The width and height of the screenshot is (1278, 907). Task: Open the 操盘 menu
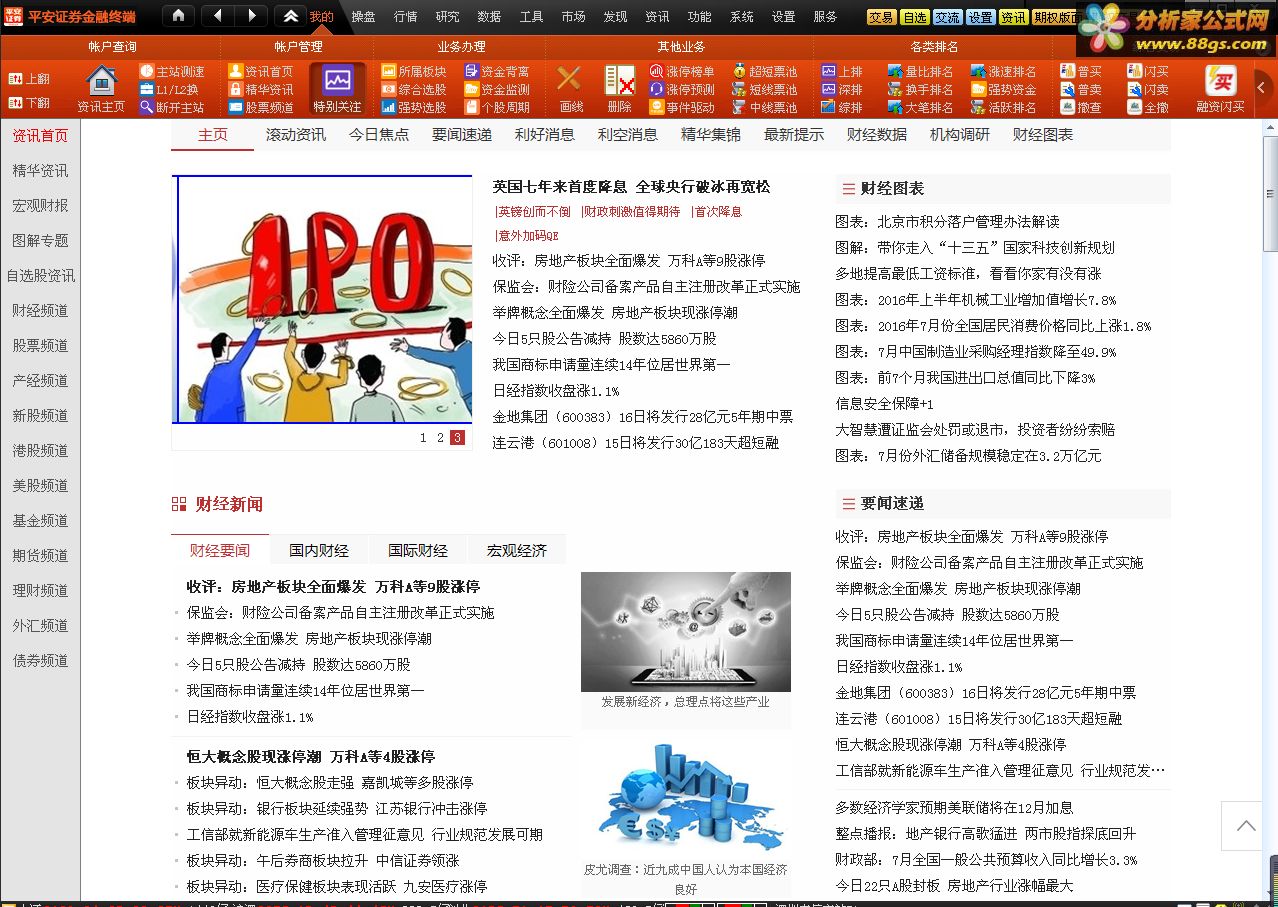(363, 16)
